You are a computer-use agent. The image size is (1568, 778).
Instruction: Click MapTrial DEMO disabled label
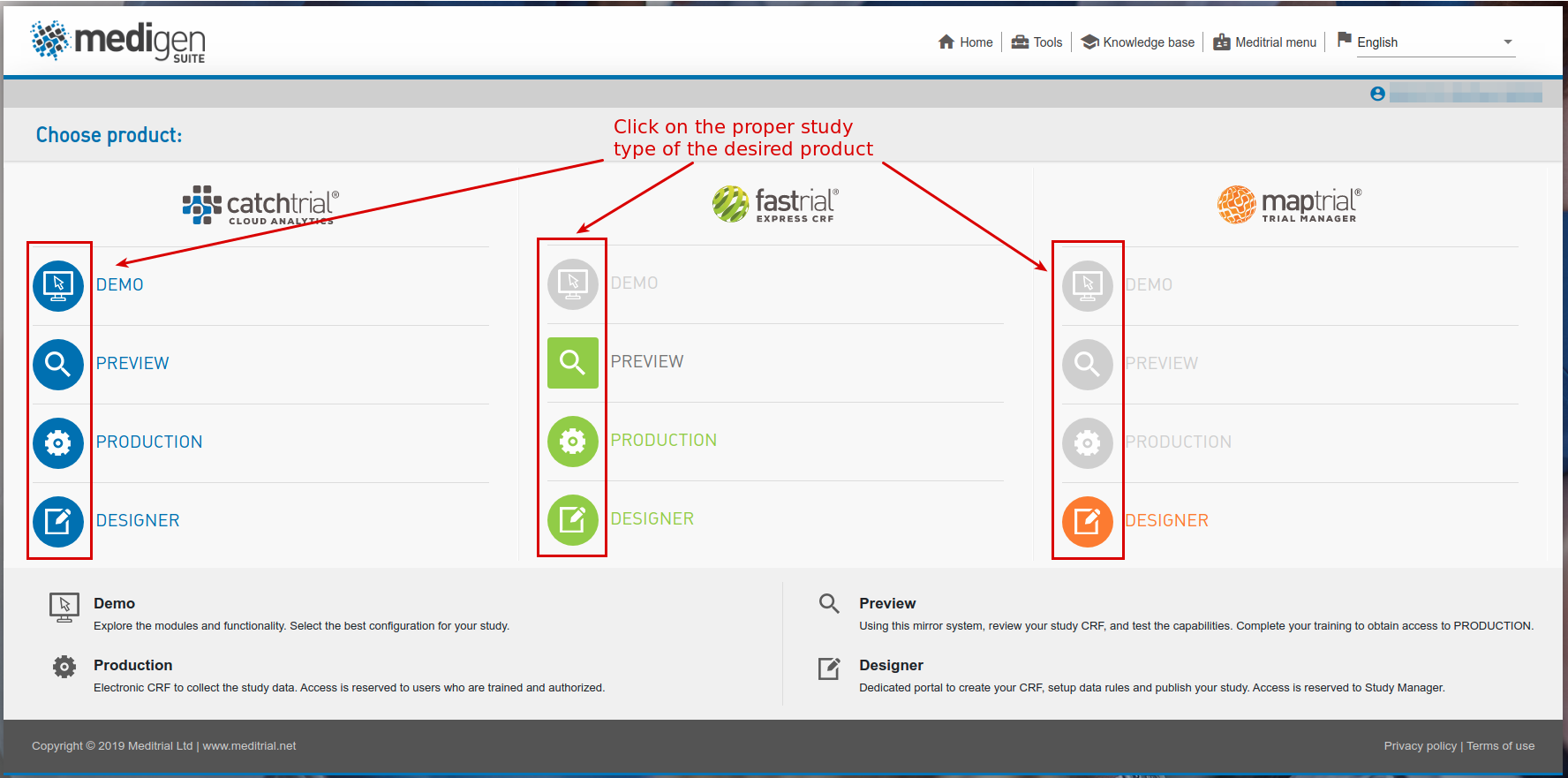pyautogui.click(x=1149, y=285)
